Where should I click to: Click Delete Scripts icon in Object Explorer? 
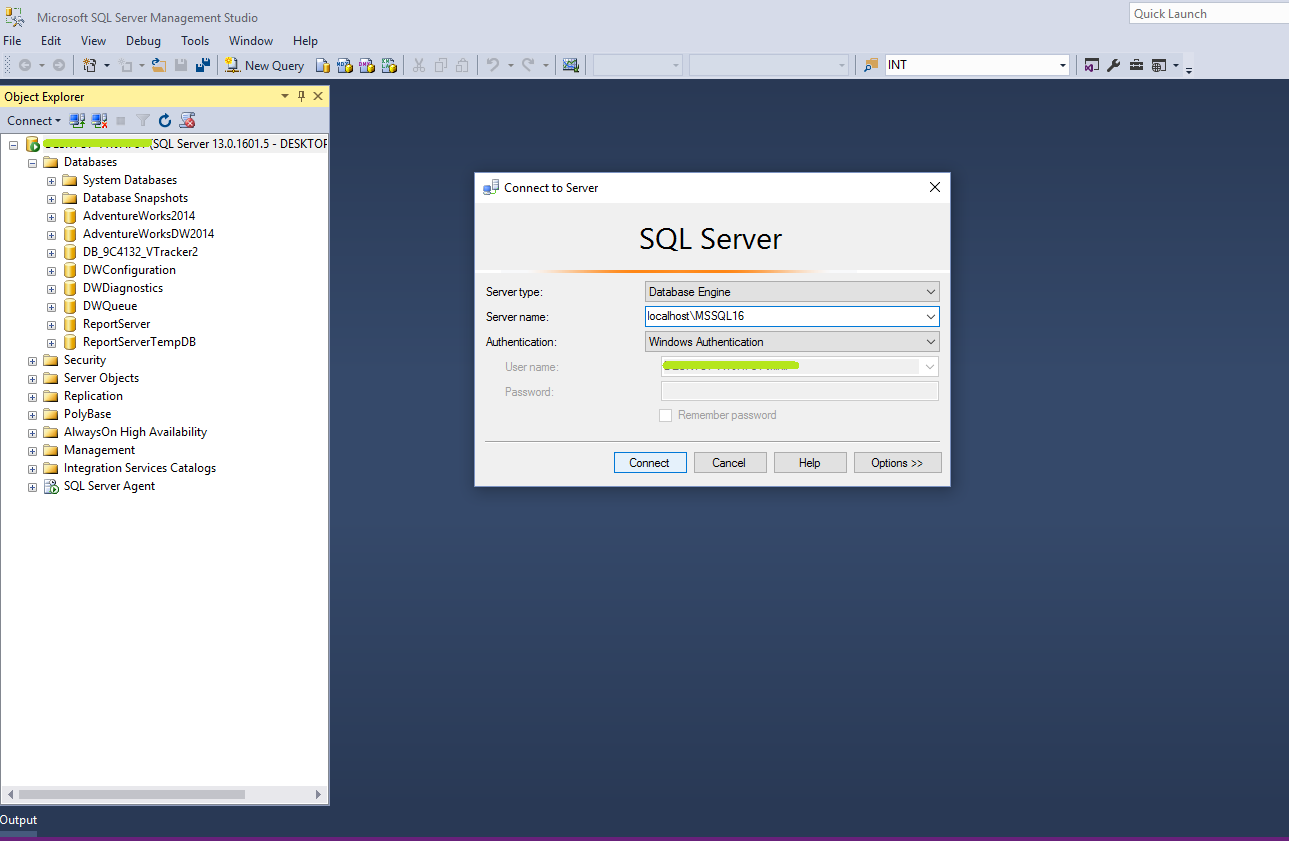(187, 121)
